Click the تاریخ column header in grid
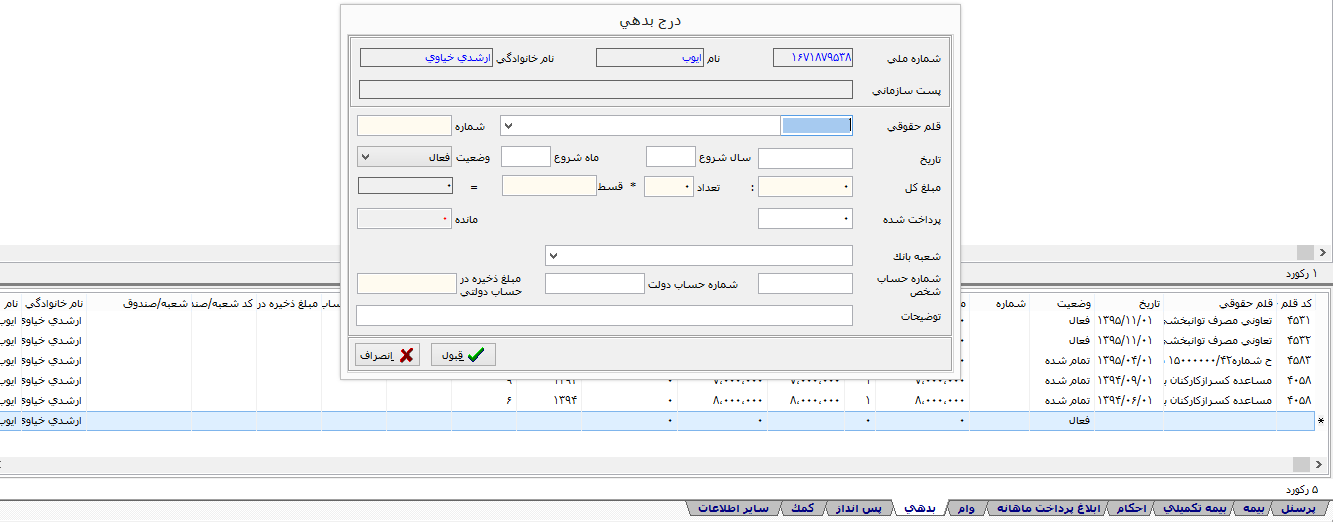The image size is (1334, 522). [1129, 302]
